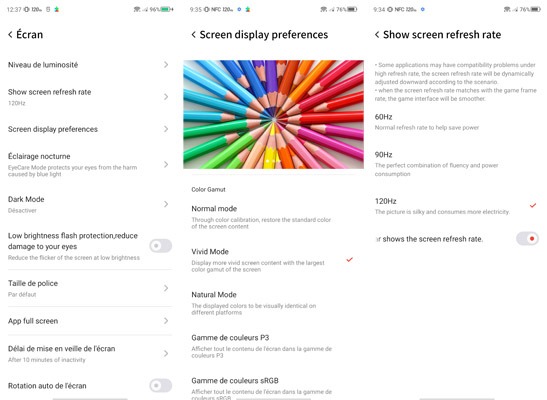Toggle Rotation auto de l'écran switch
The image size is (547, 400).
pos(160,385)
